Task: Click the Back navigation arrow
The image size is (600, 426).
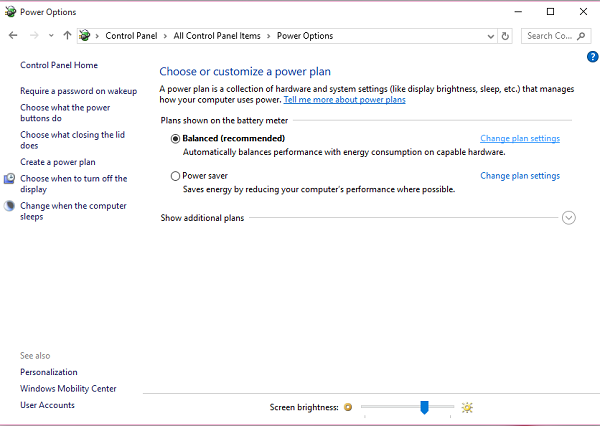Action: [x=13, y=36]
